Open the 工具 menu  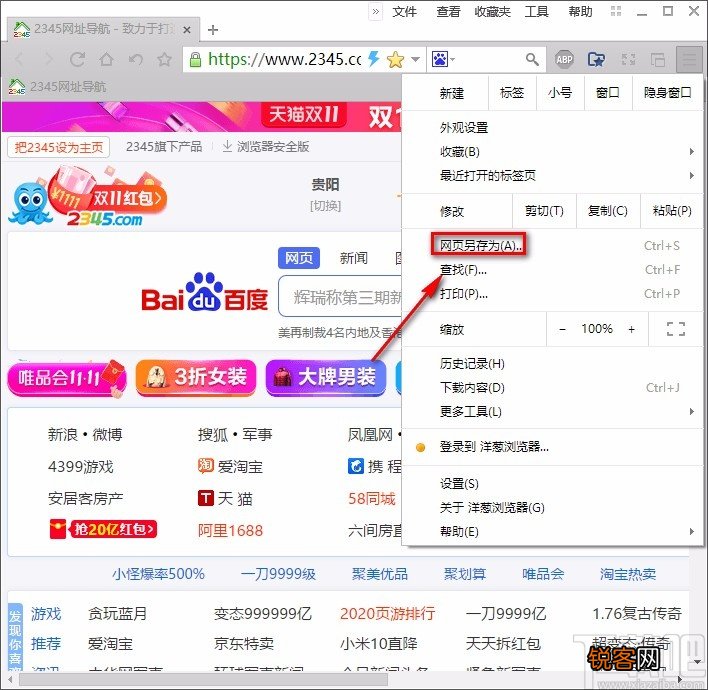click(536, 12)
